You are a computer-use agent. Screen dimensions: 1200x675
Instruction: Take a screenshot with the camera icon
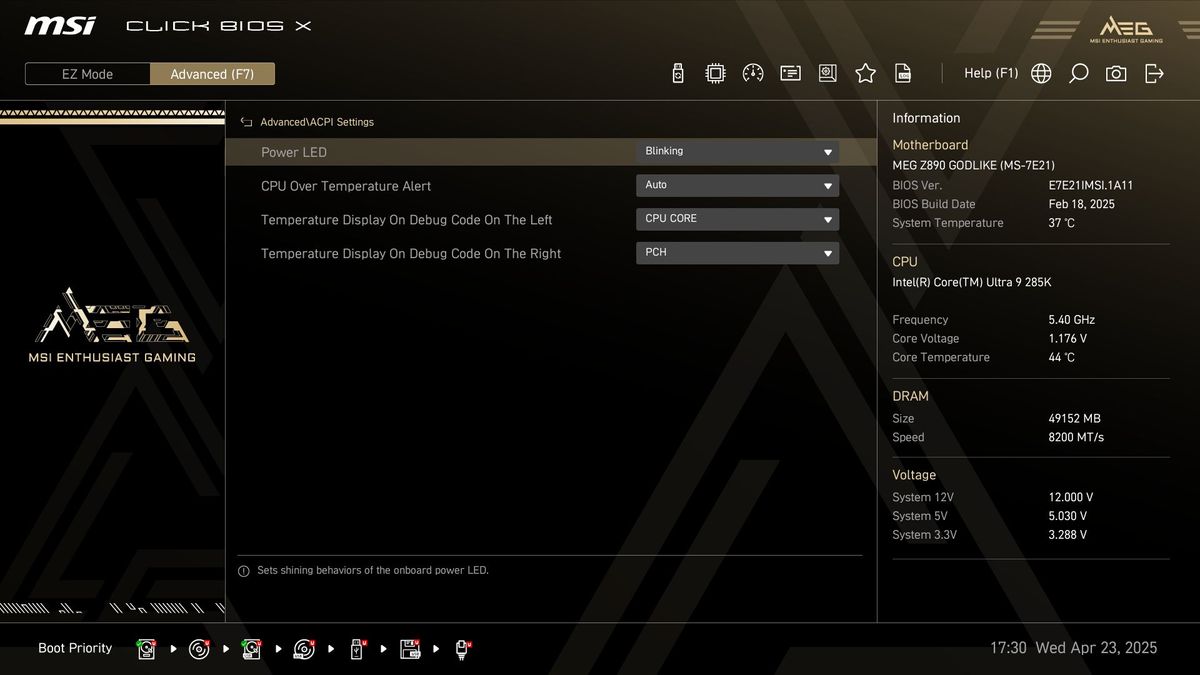1116,73
